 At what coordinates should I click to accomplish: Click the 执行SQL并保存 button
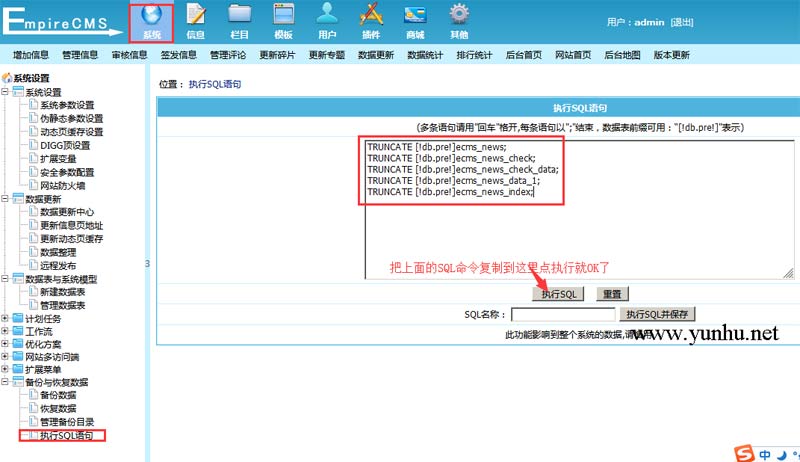[657, 314]
